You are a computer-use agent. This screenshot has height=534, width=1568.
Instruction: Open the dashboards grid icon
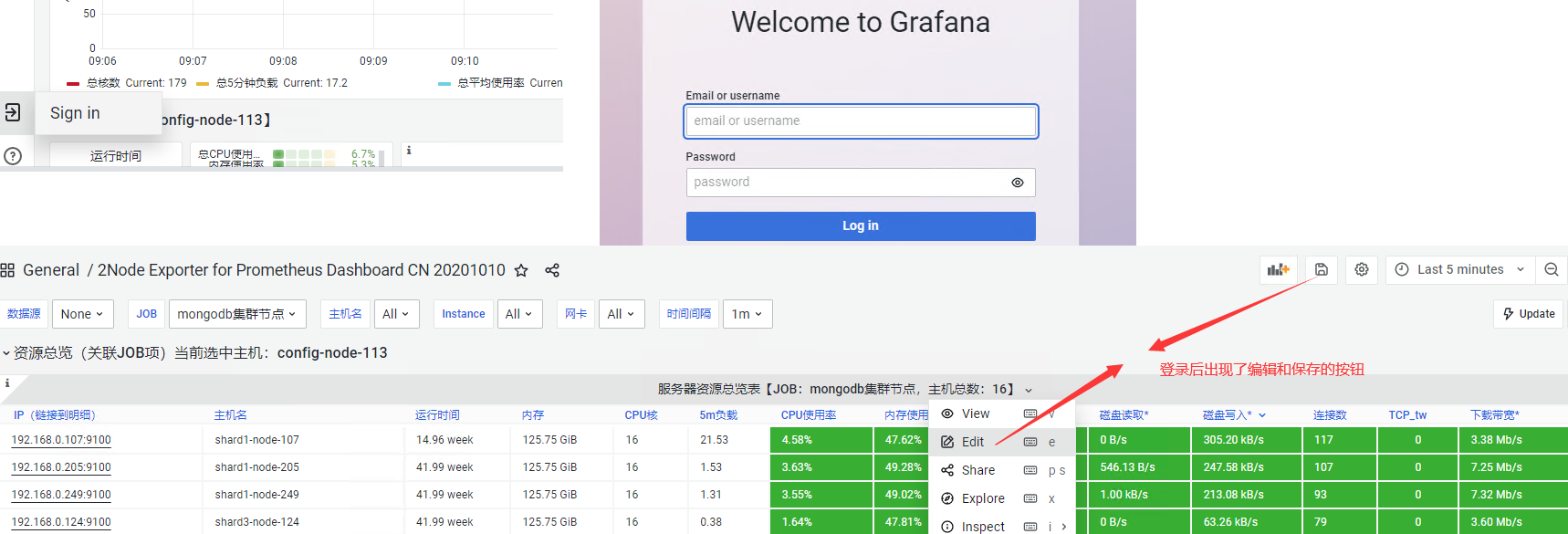pyautogui.click(x=7, y=270)
